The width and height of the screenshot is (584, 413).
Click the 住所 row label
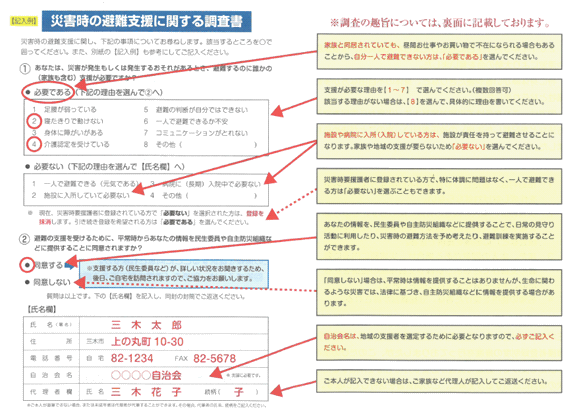[x=51, y=341]
